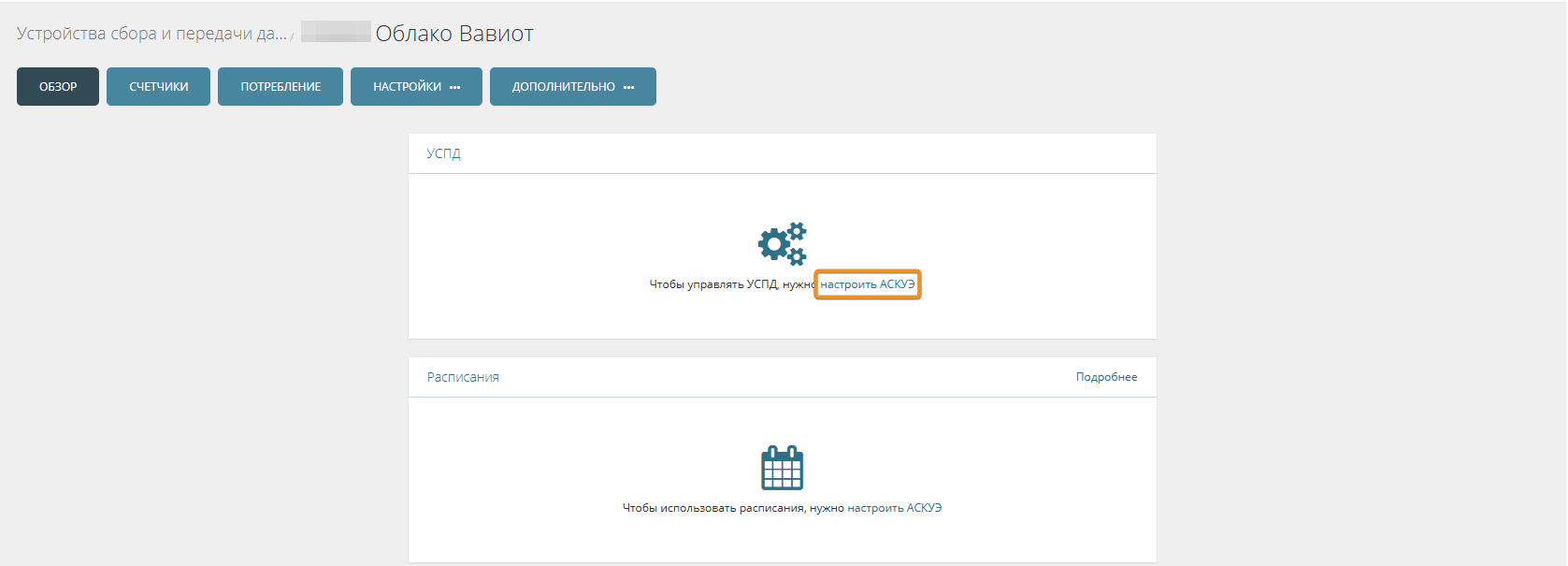
Task: Switch to the СЧЕТЧИКИ tab
Action: click(x=158, y=87)
